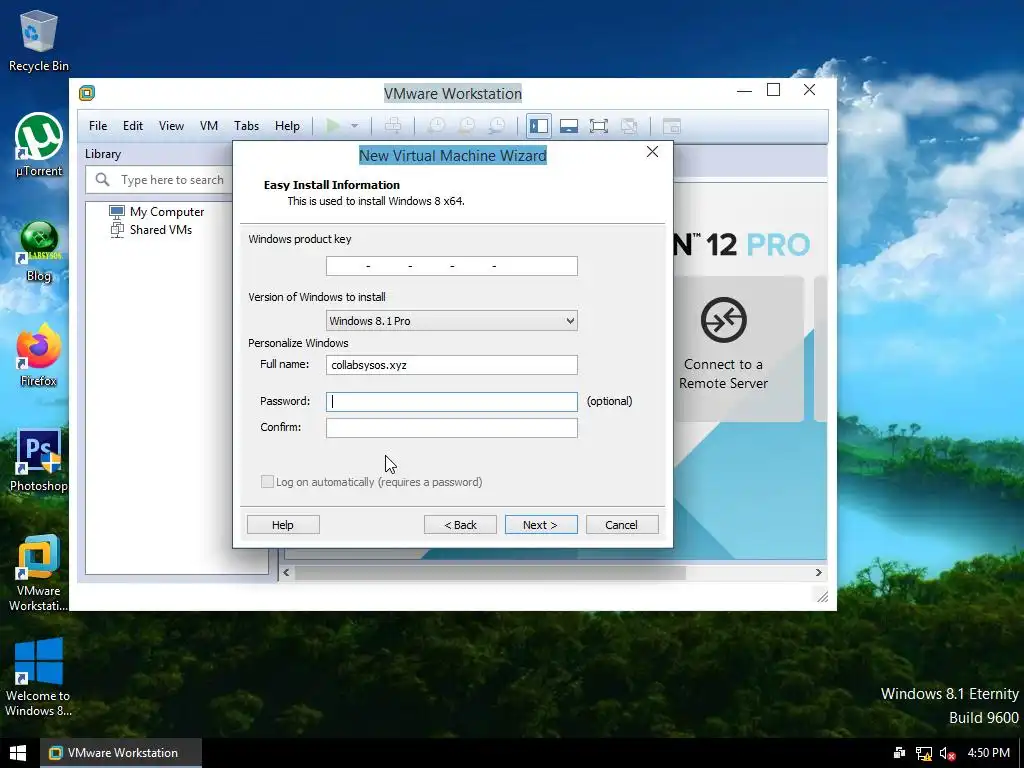
Task: Click the Take Snapshot clock icon
Action: point(436,125)
